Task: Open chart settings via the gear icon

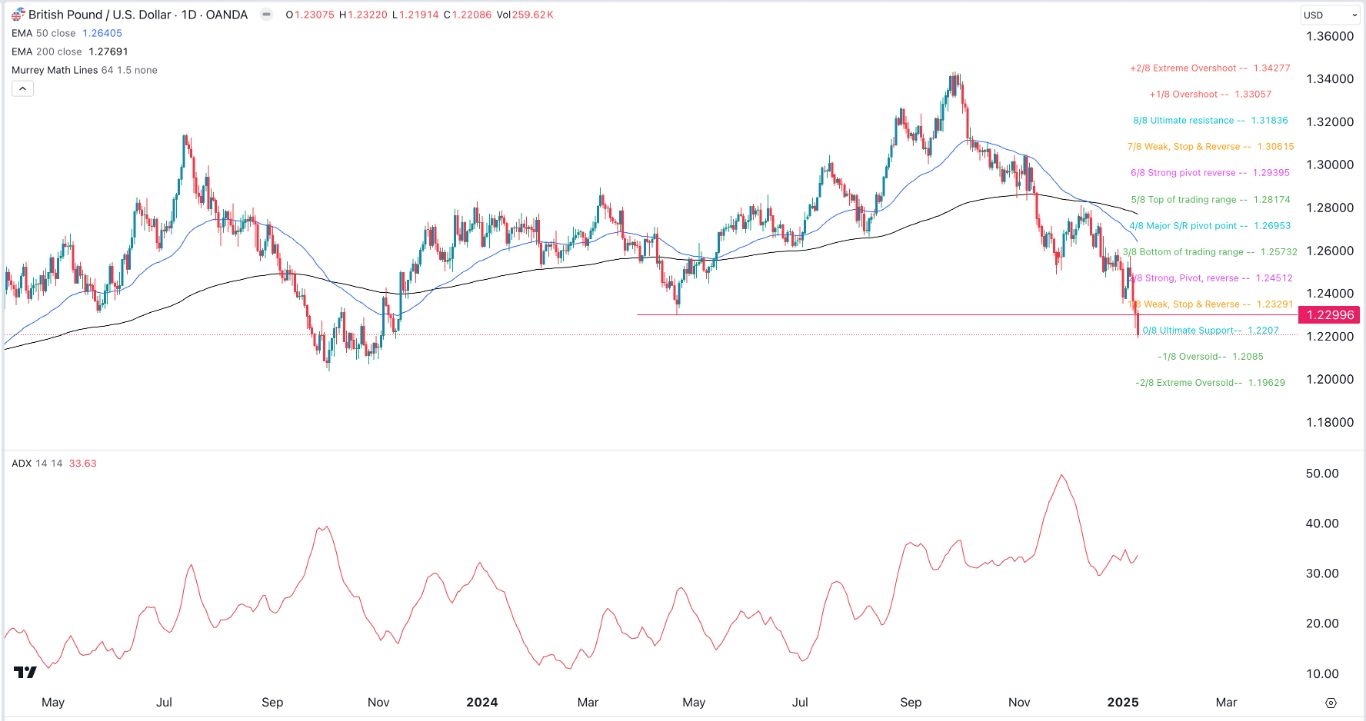Action: pyautogui.click(x=1329, y=703)
